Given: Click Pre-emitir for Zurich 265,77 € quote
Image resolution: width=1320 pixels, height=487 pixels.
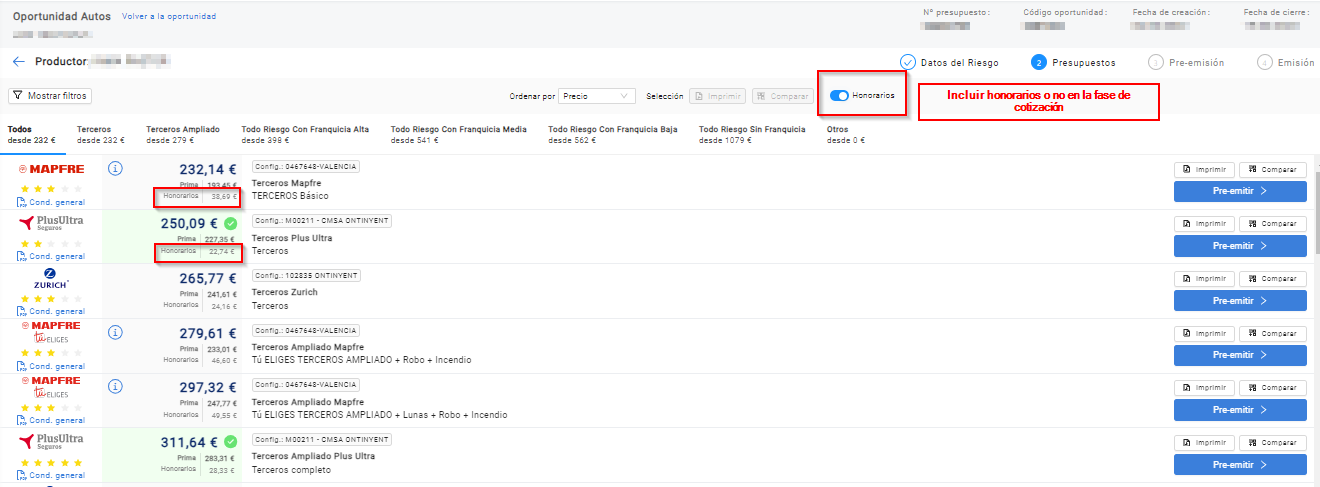Looking at the screenshot, I should pos(1240,300).
